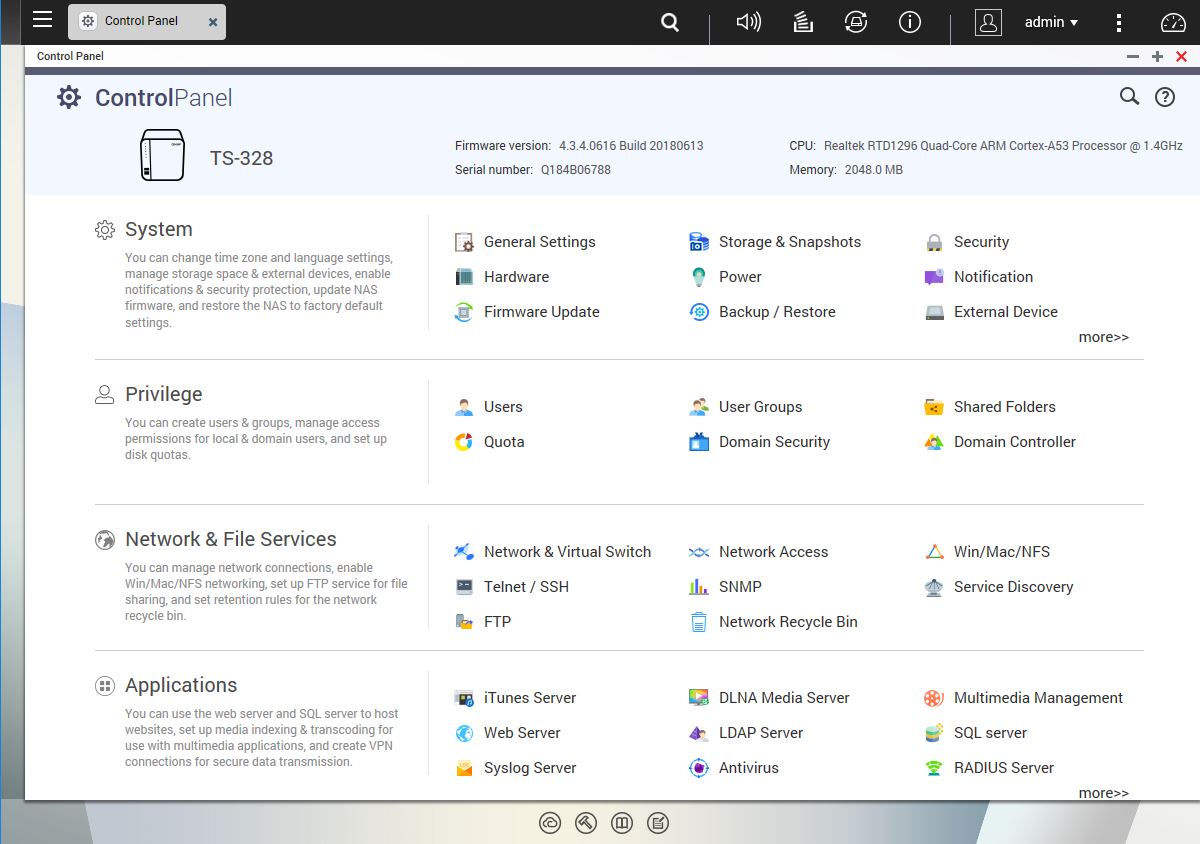1200x844 pixels.
Task: Open Telnet / SSH settings
Action: point(525,587)
